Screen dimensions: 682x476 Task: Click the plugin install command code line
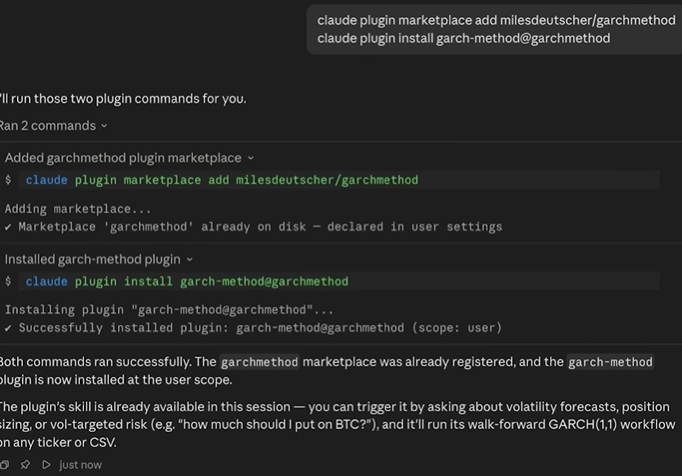(339, 282)
